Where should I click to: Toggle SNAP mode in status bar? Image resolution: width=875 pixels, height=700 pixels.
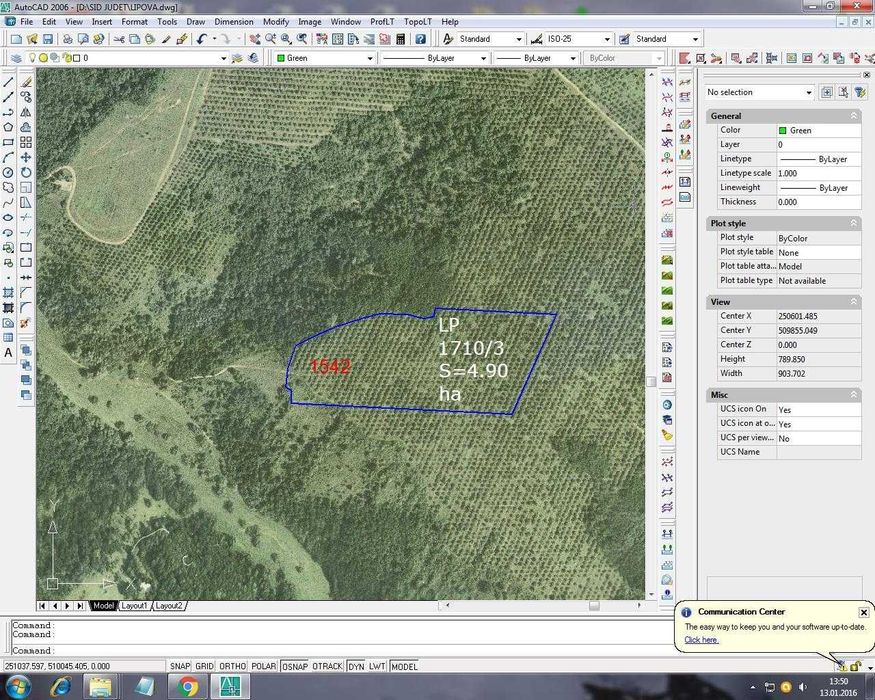pos(180,666)
